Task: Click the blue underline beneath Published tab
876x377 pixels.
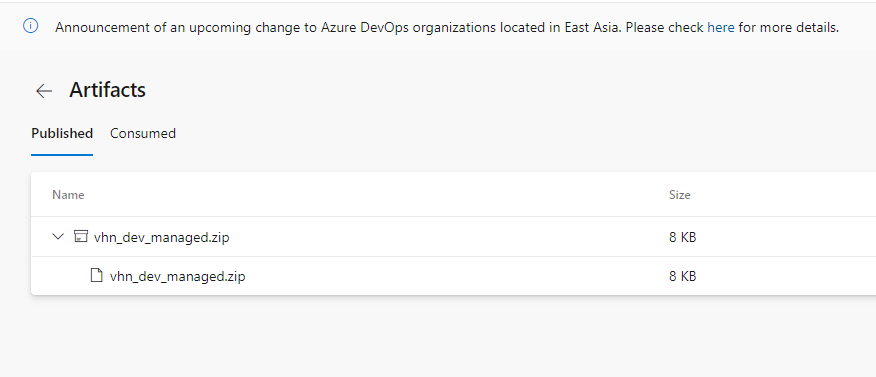Action: tap(62, 155)
